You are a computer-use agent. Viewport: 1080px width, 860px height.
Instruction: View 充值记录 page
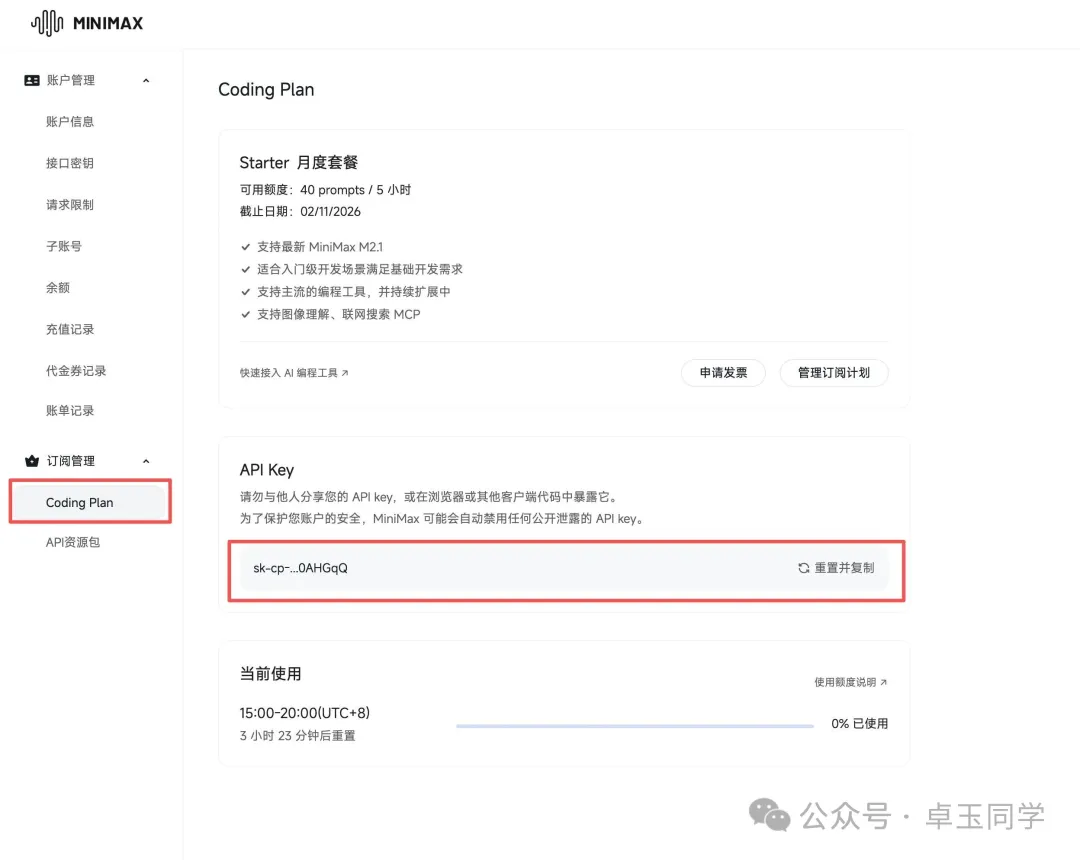tap(70, 329)
